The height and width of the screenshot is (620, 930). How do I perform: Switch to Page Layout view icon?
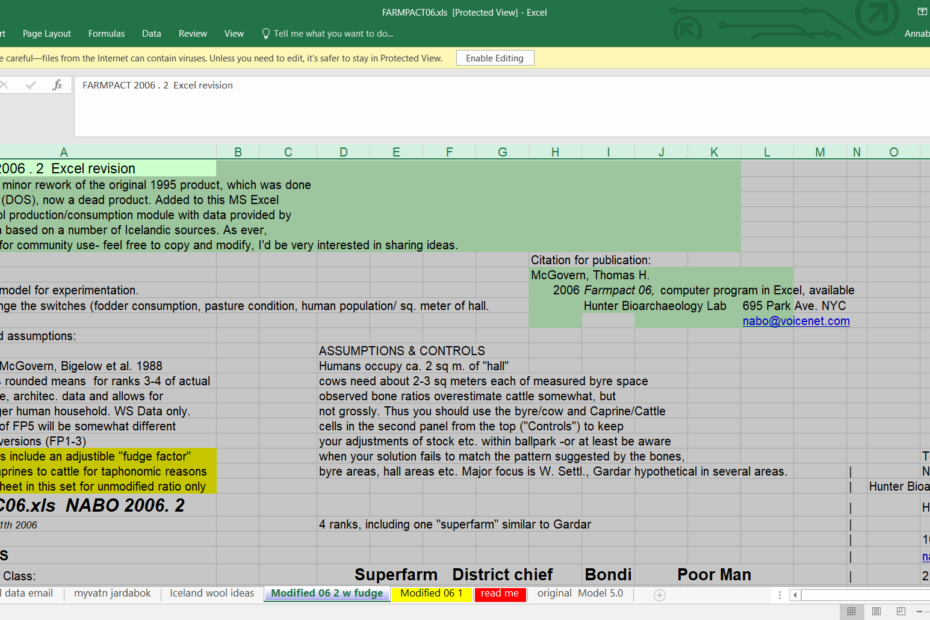click(876, 611)
